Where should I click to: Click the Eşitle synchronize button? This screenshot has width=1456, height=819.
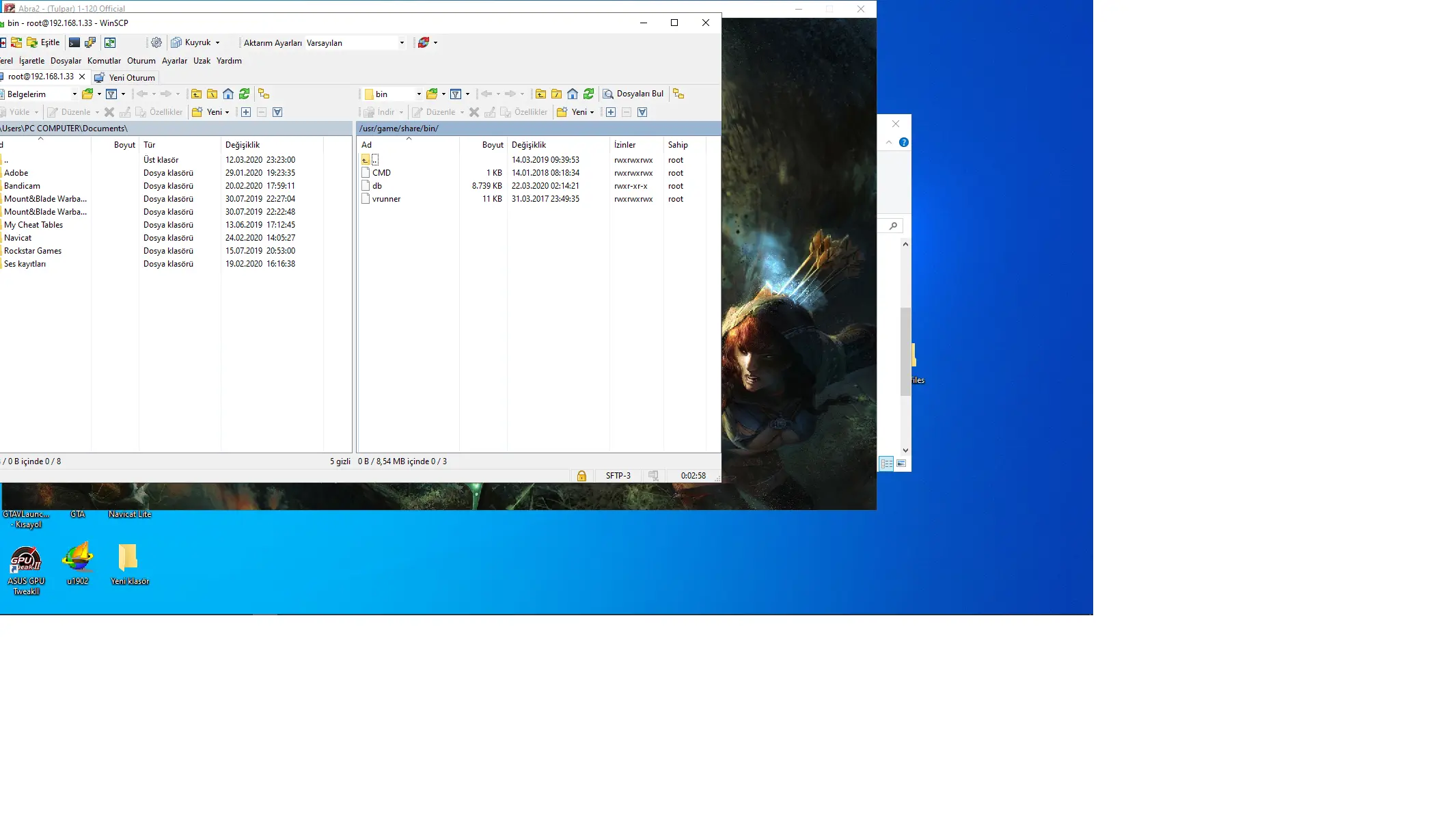point(43,42)
